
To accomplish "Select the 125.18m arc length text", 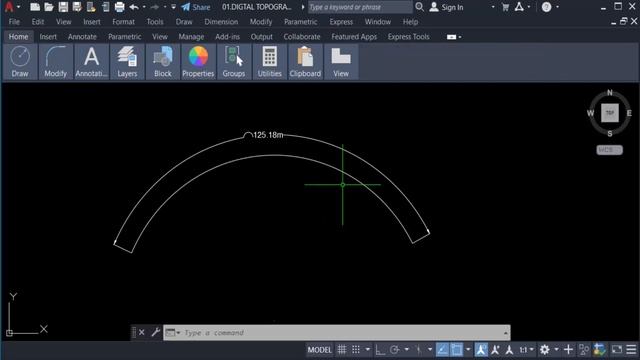I will (x=268, y=135).
